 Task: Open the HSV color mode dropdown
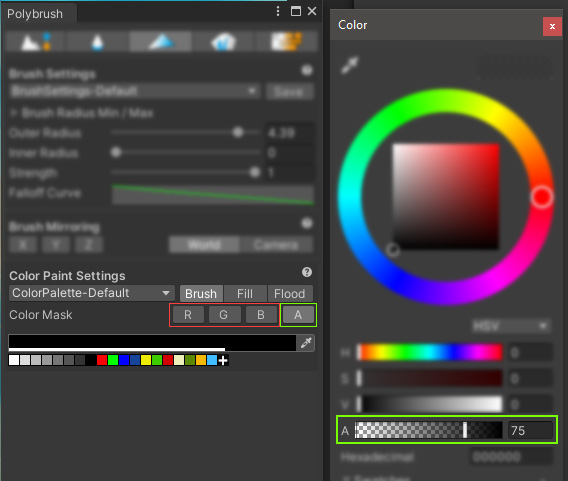511,326
